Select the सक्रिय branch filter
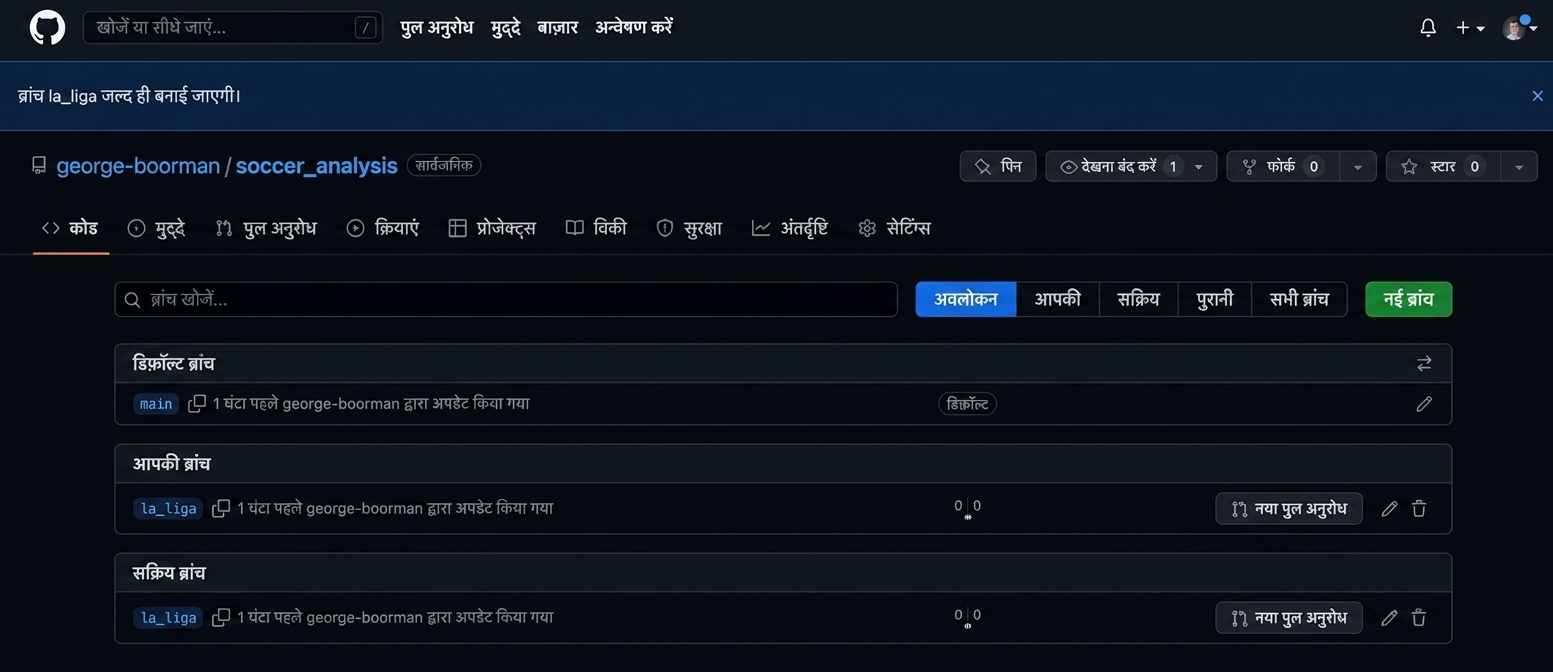 (x=1139, y=300)
